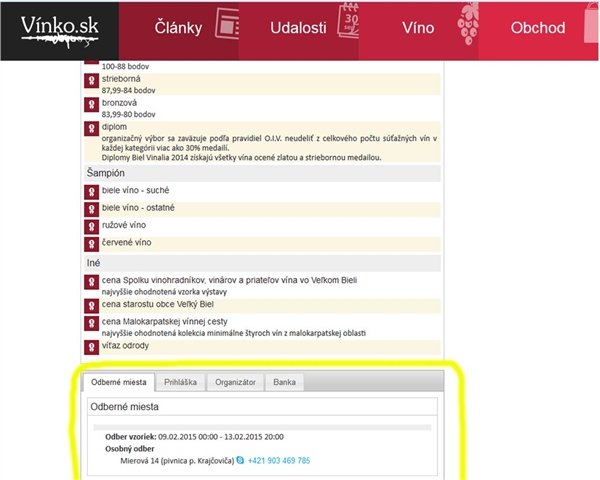Select najvyššie ohodnotená vzorka výstavy text
This screenshot has height=480, width=600.
(x=164, y=292)
